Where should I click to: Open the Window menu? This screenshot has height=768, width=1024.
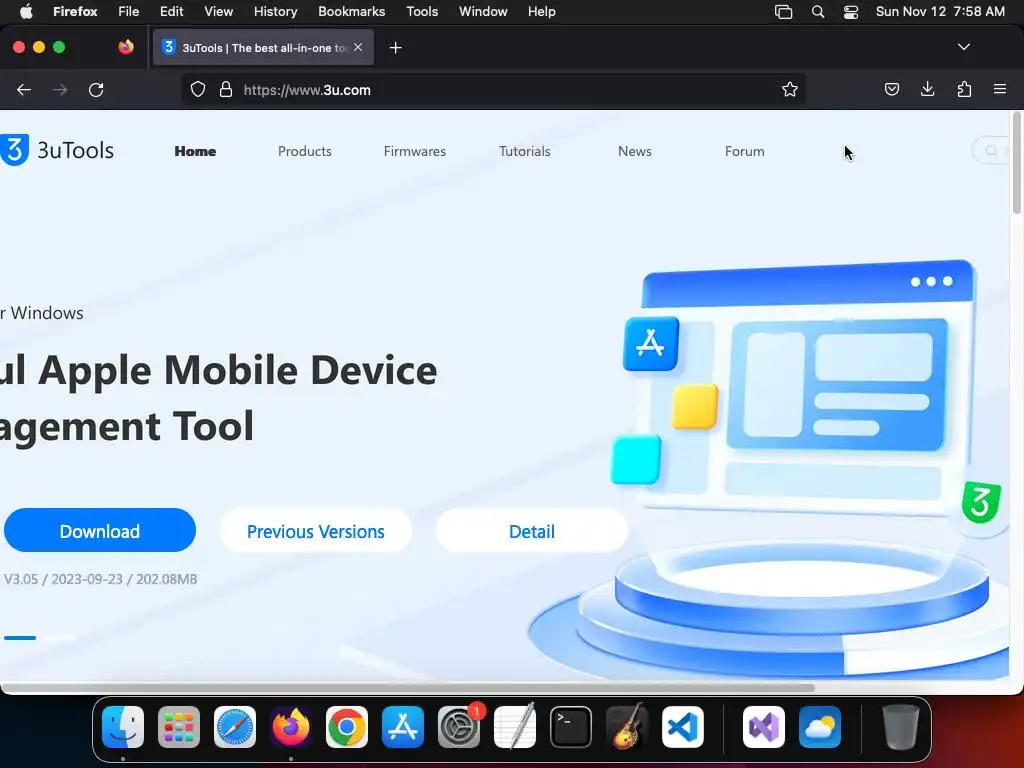coord(483,12)
